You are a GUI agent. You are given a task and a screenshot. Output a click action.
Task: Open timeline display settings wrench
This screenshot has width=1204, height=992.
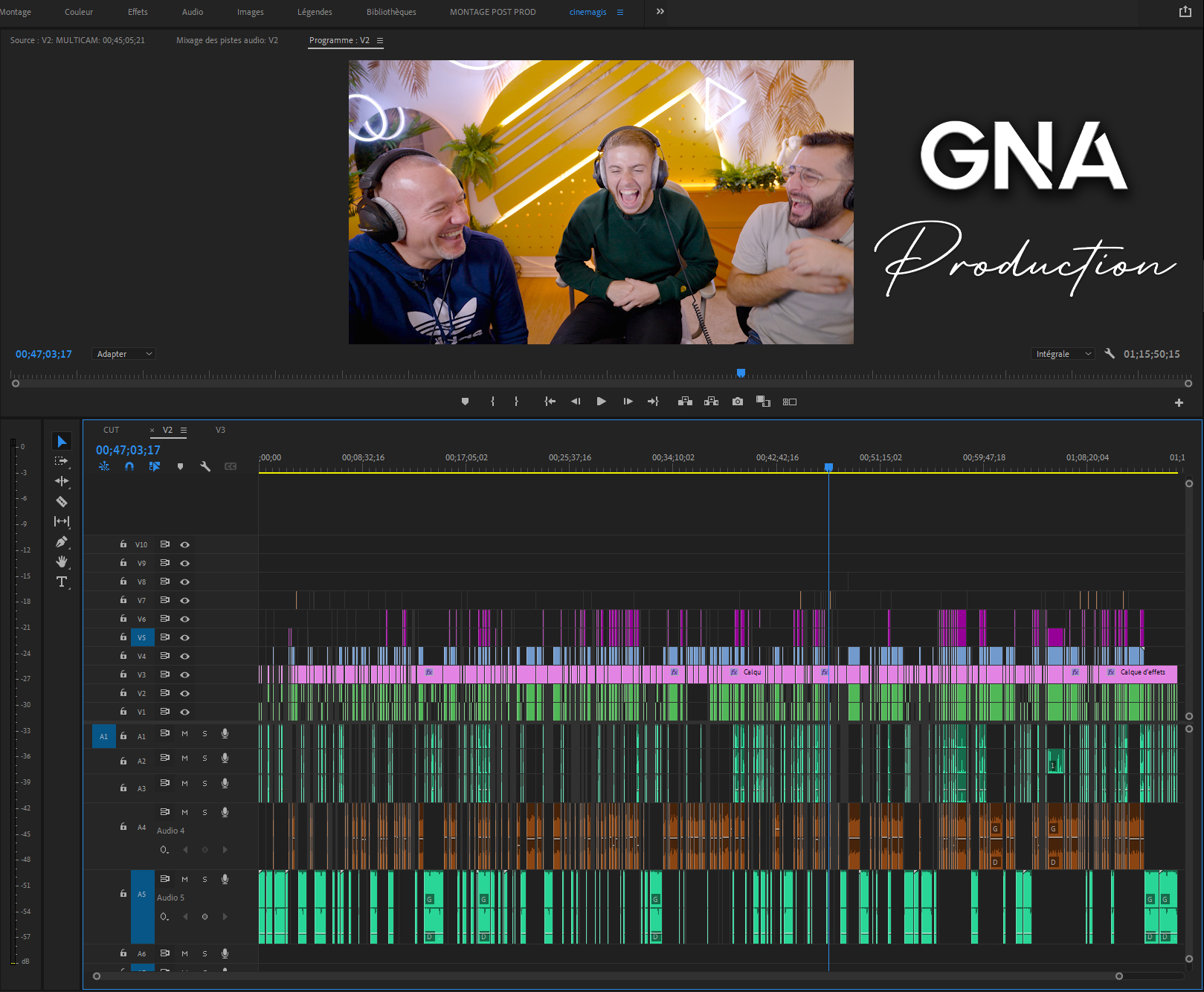click(205, 466)
